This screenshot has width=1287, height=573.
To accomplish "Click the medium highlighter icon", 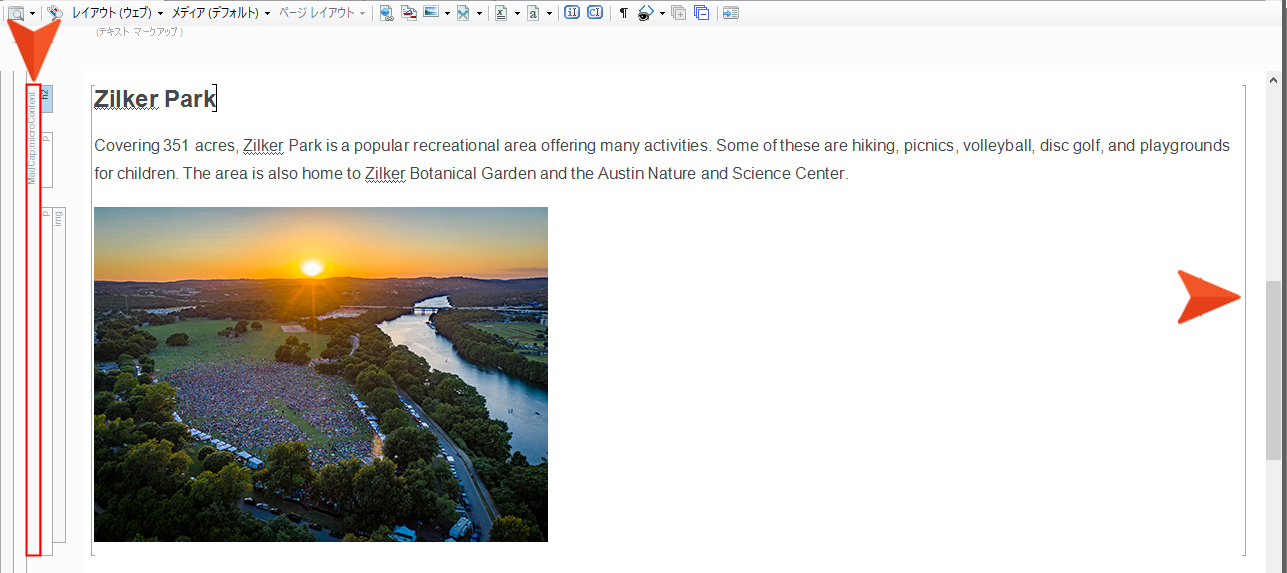I will tap(54, 13).
